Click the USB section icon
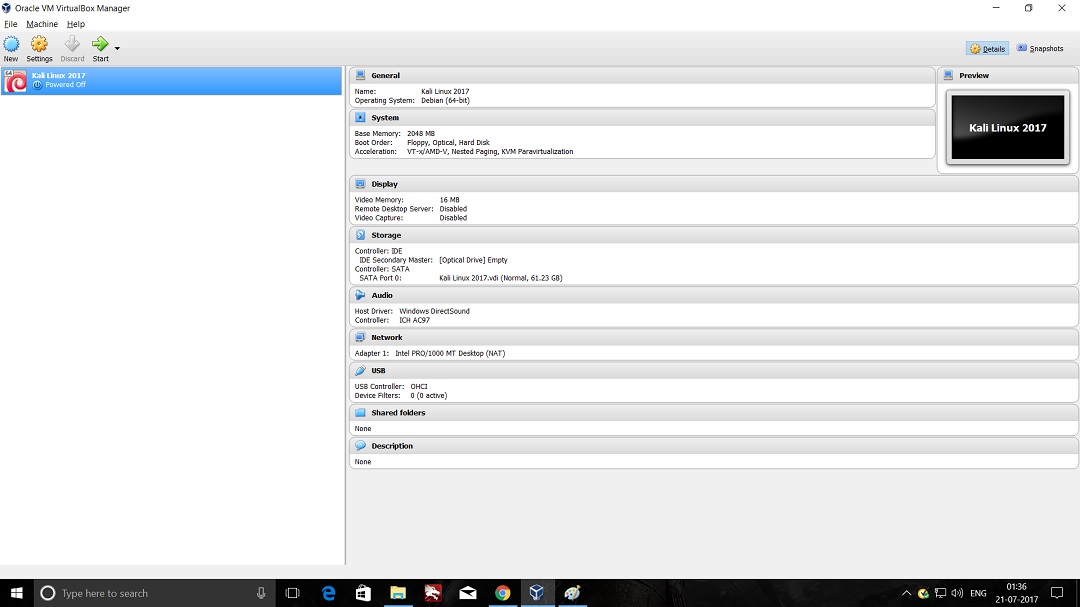 tap(360, 370)
